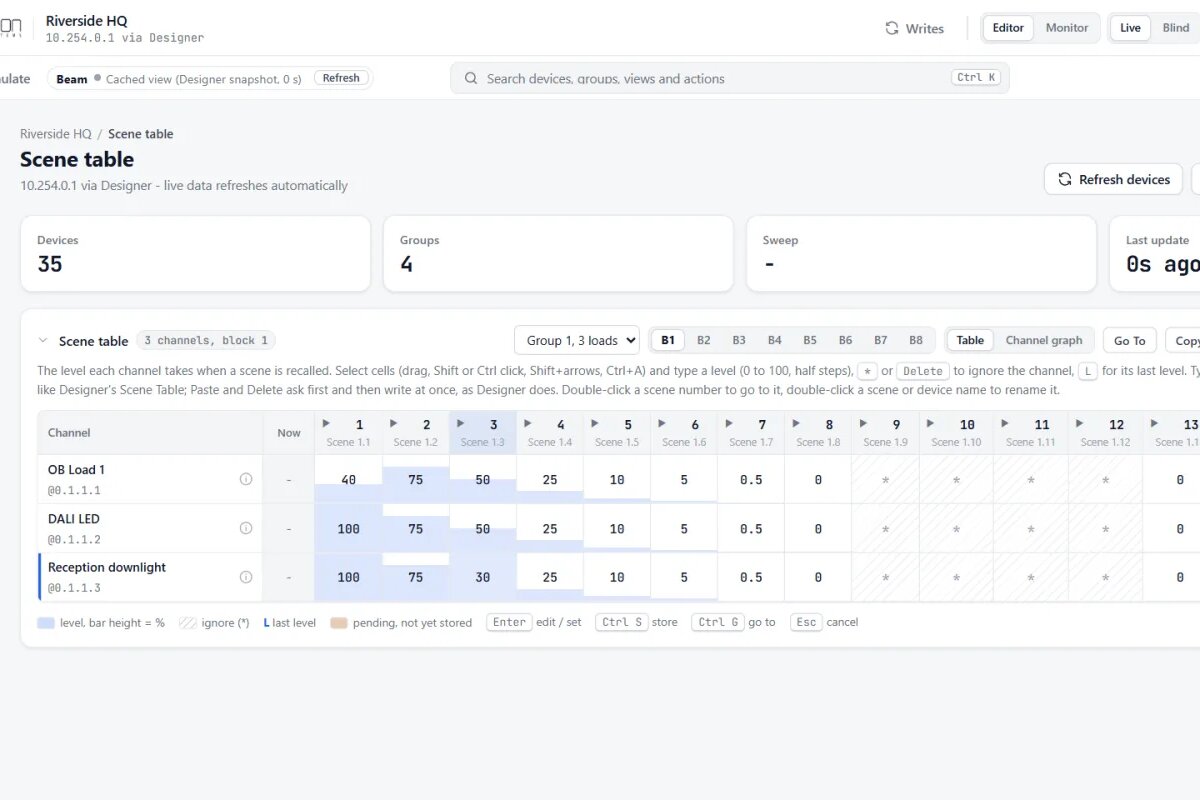This screenshot has width=1200, height=800.
Task: Focus the search devices input field
Action: click(x=730, y=78)
